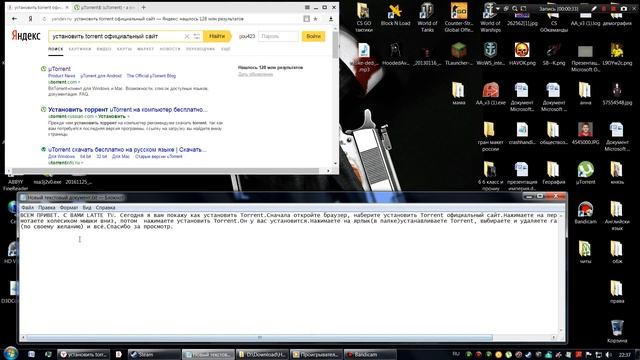Clear Yandex search query with X

[187, 36]
